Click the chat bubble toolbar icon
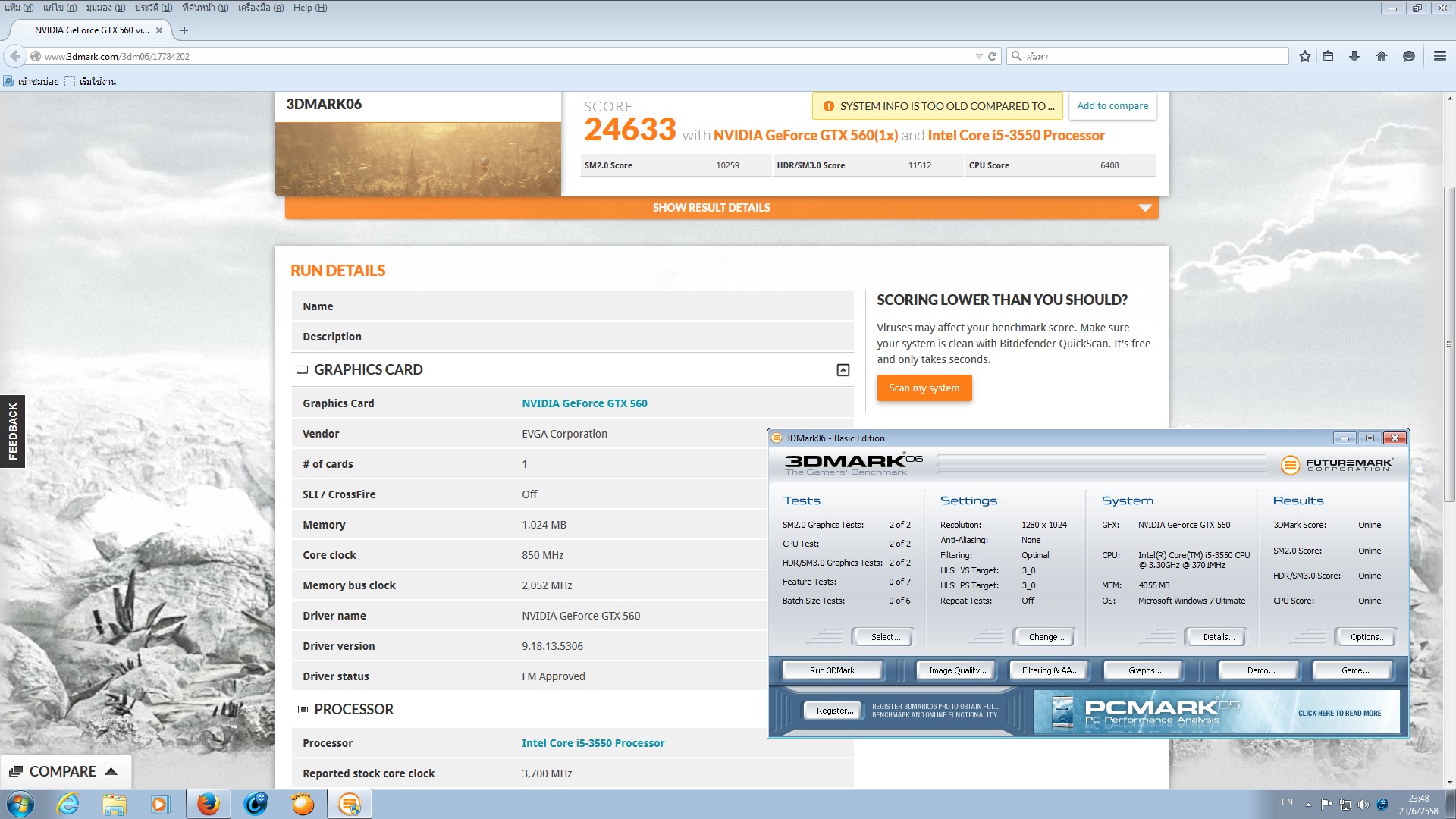This screenshot has width=1456, height=819. click(x=1408, y=56)
